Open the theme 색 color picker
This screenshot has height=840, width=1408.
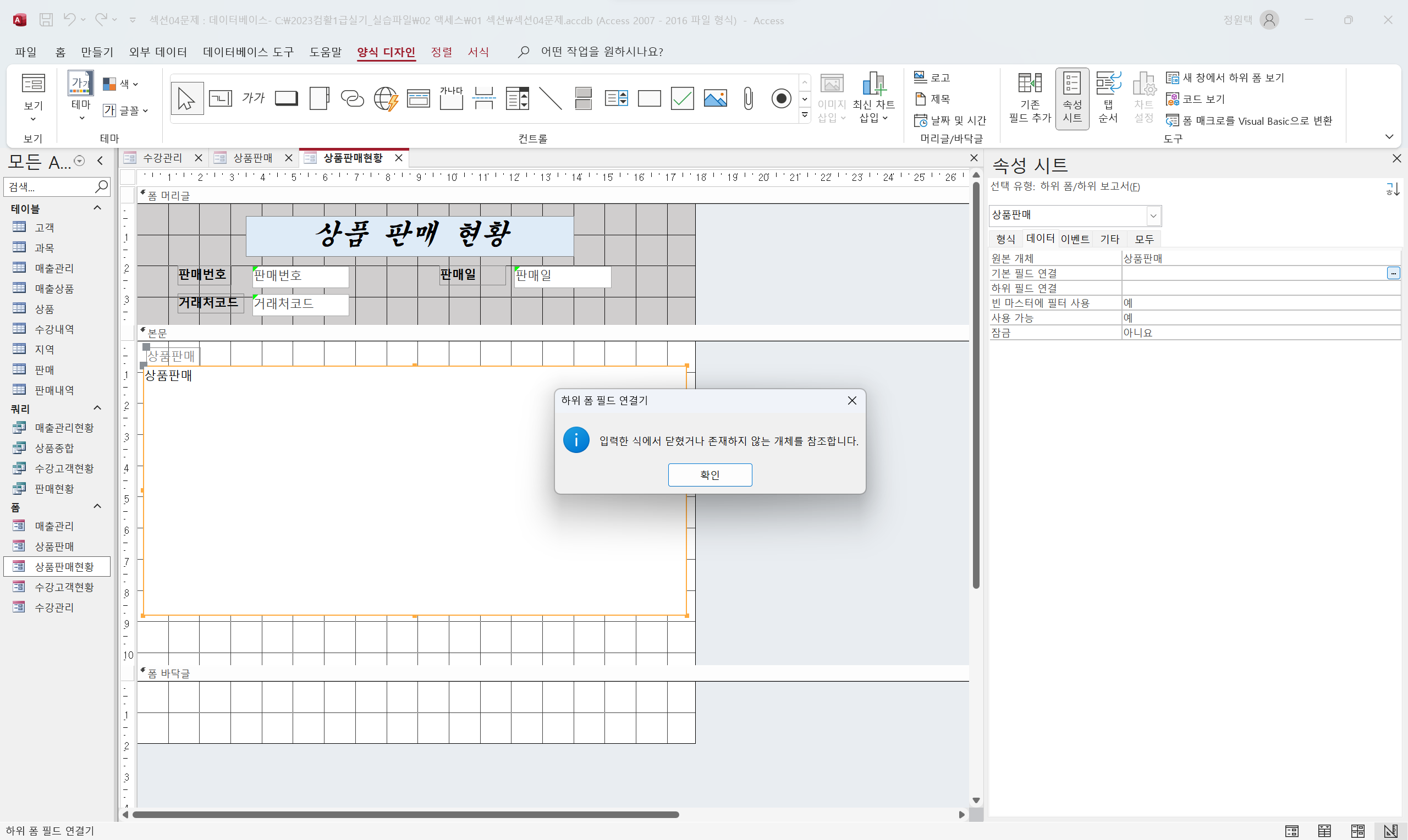[121, 84]
